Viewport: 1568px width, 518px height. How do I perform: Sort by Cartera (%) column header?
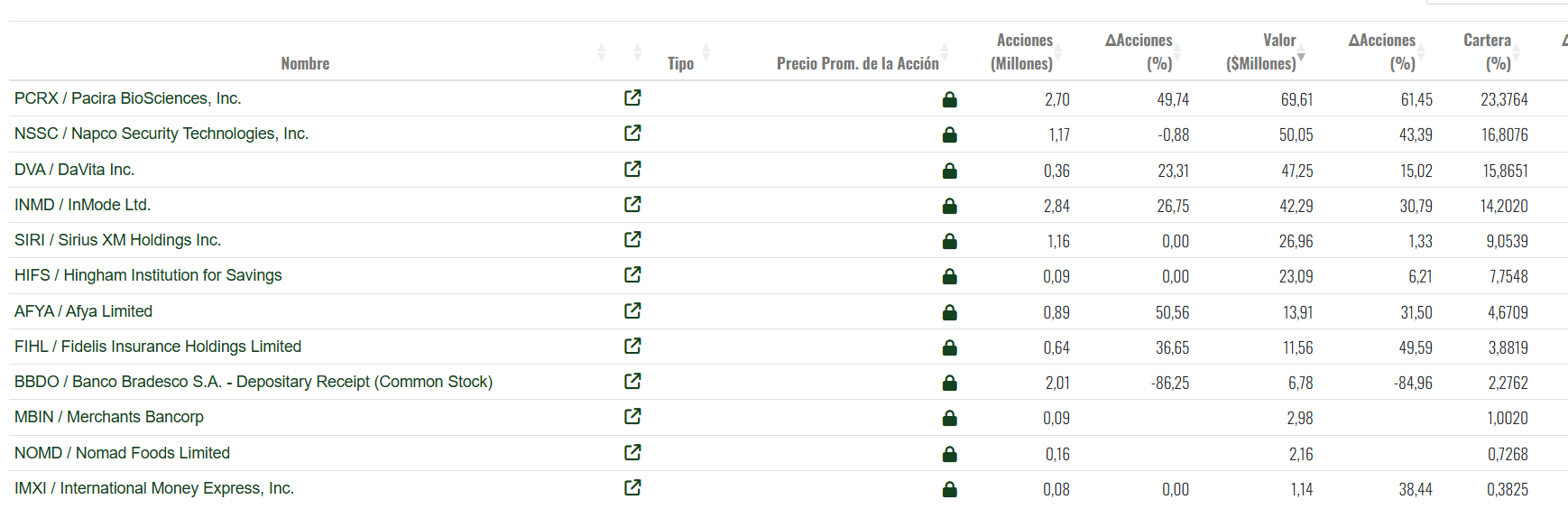[1489, 52]
